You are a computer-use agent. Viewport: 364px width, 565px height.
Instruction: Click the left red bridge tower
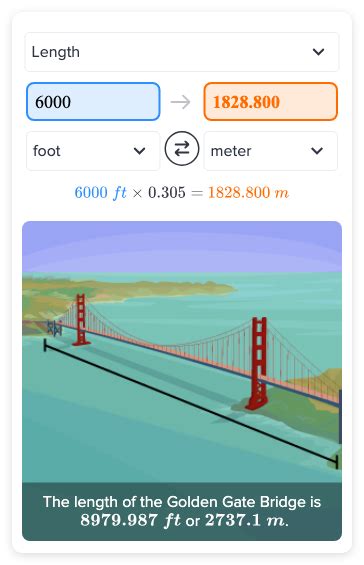81,320
